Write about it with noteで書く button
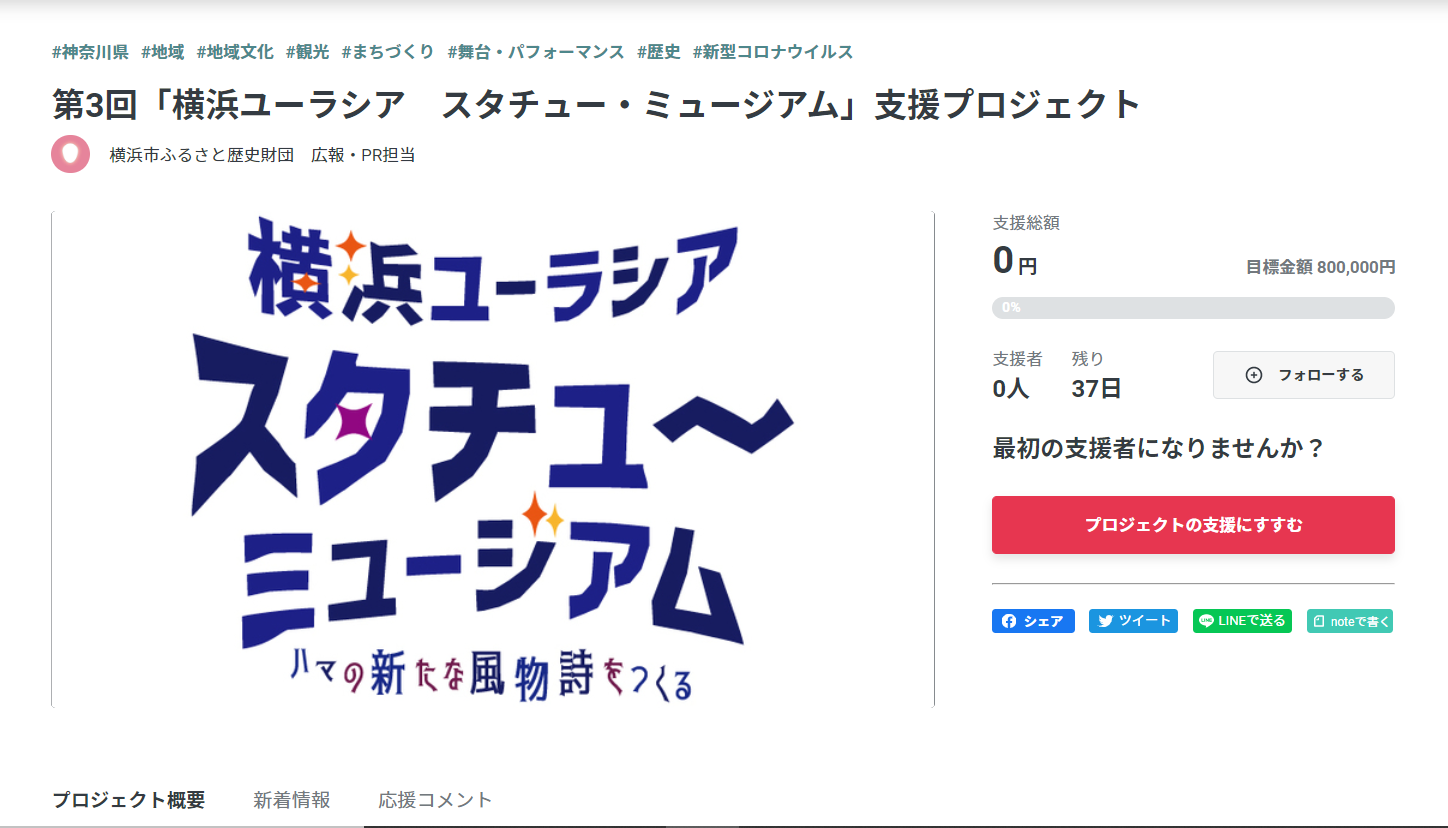The image size is (1448, 828). 1349,621
